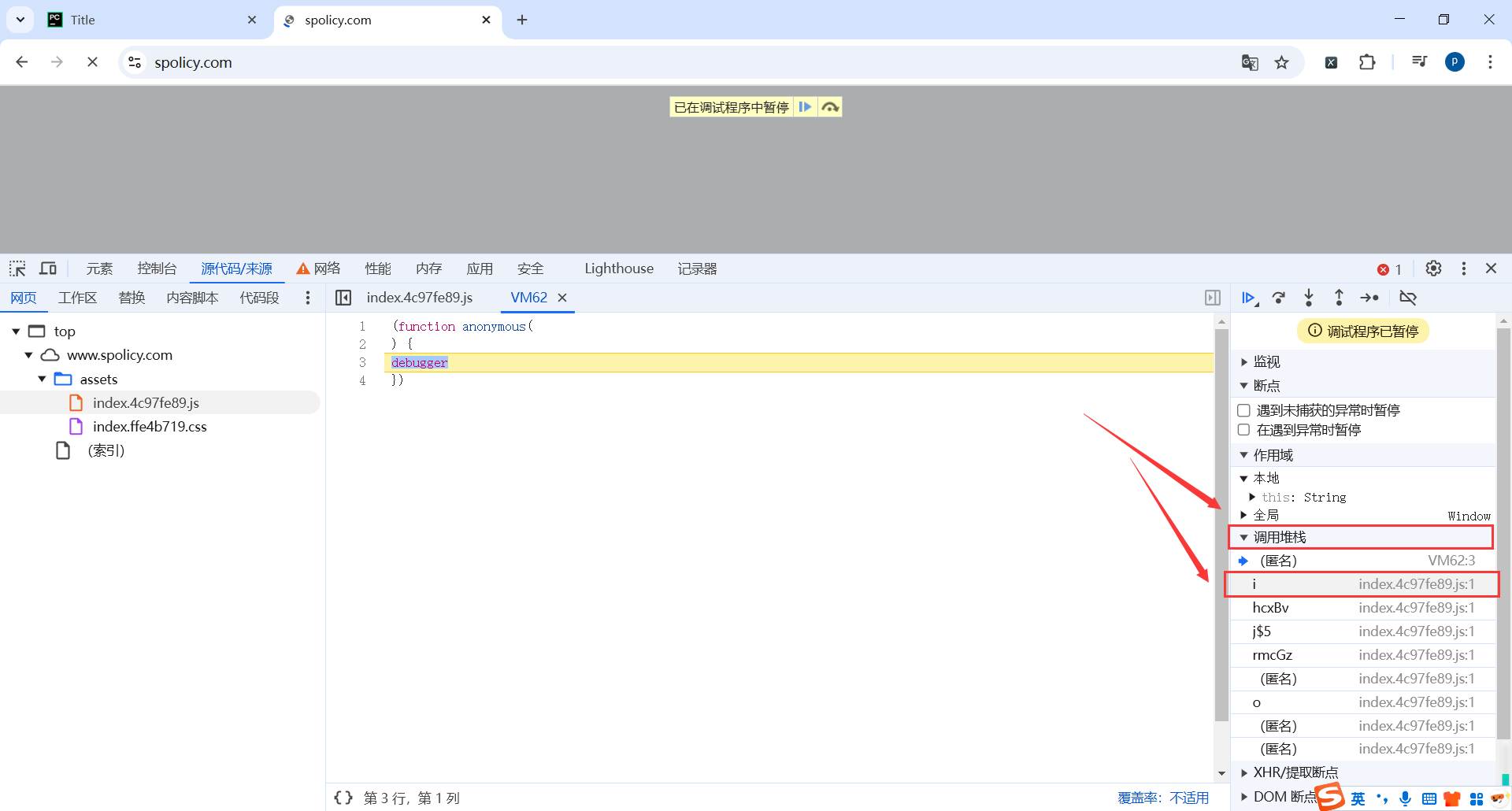This screenshot has height=811, width=1512.
Task: Enable pause on uncaught exceptions checkbox
Action: [x=1243, y=410]
